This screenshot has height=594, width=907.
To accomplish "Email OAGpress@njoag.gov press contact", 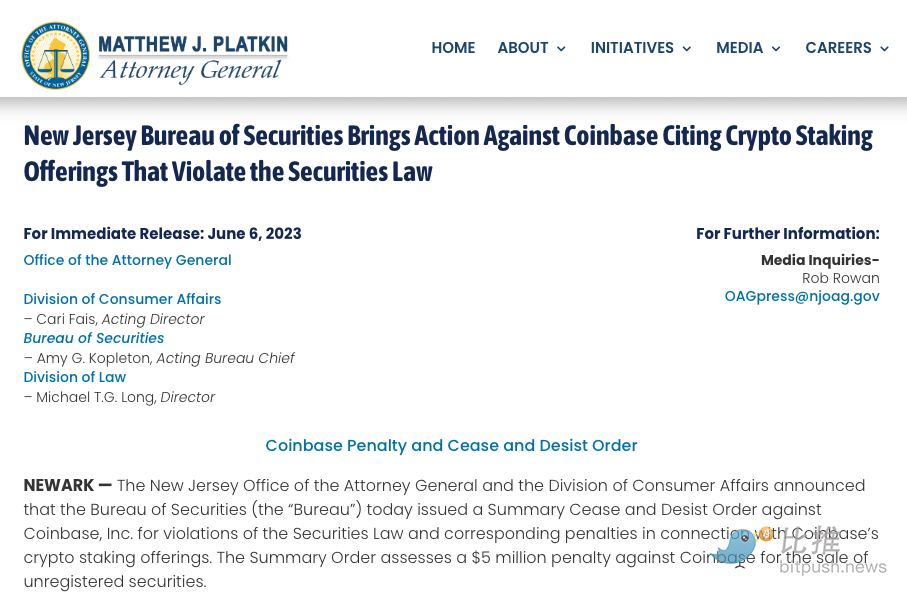I will point(802,296).
